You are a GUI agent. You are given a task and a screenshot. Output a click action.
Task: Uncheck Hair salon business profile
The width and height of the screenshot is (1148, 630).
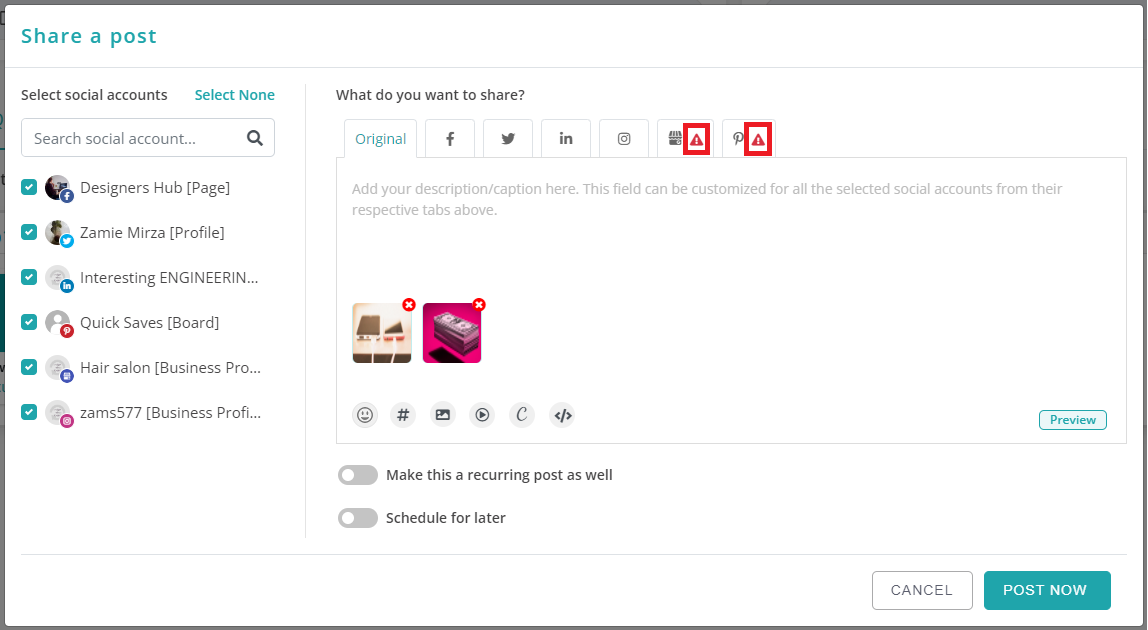[29, 367]
